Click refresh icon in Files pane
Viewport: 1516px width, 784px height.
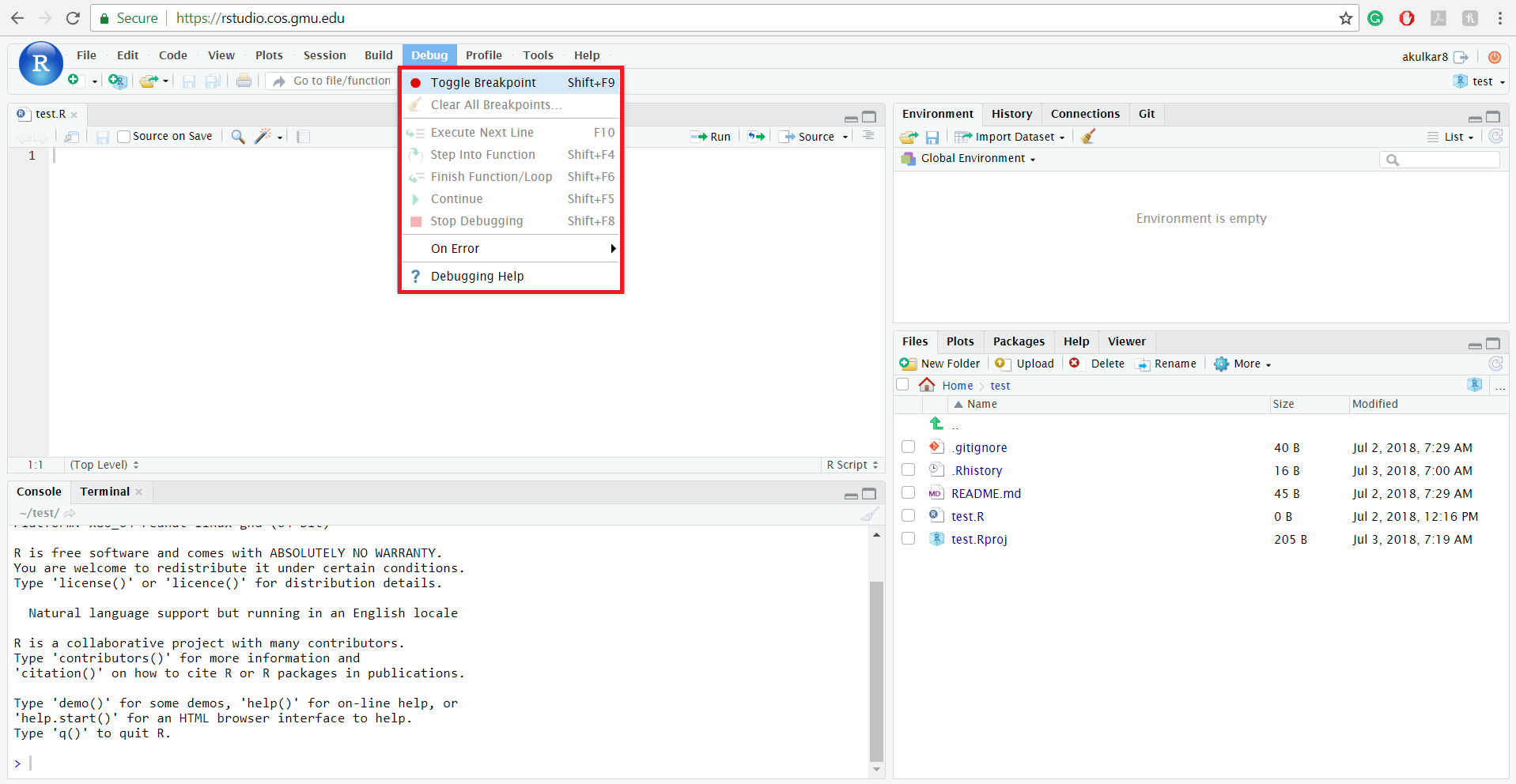click(x=1495, y=364)
